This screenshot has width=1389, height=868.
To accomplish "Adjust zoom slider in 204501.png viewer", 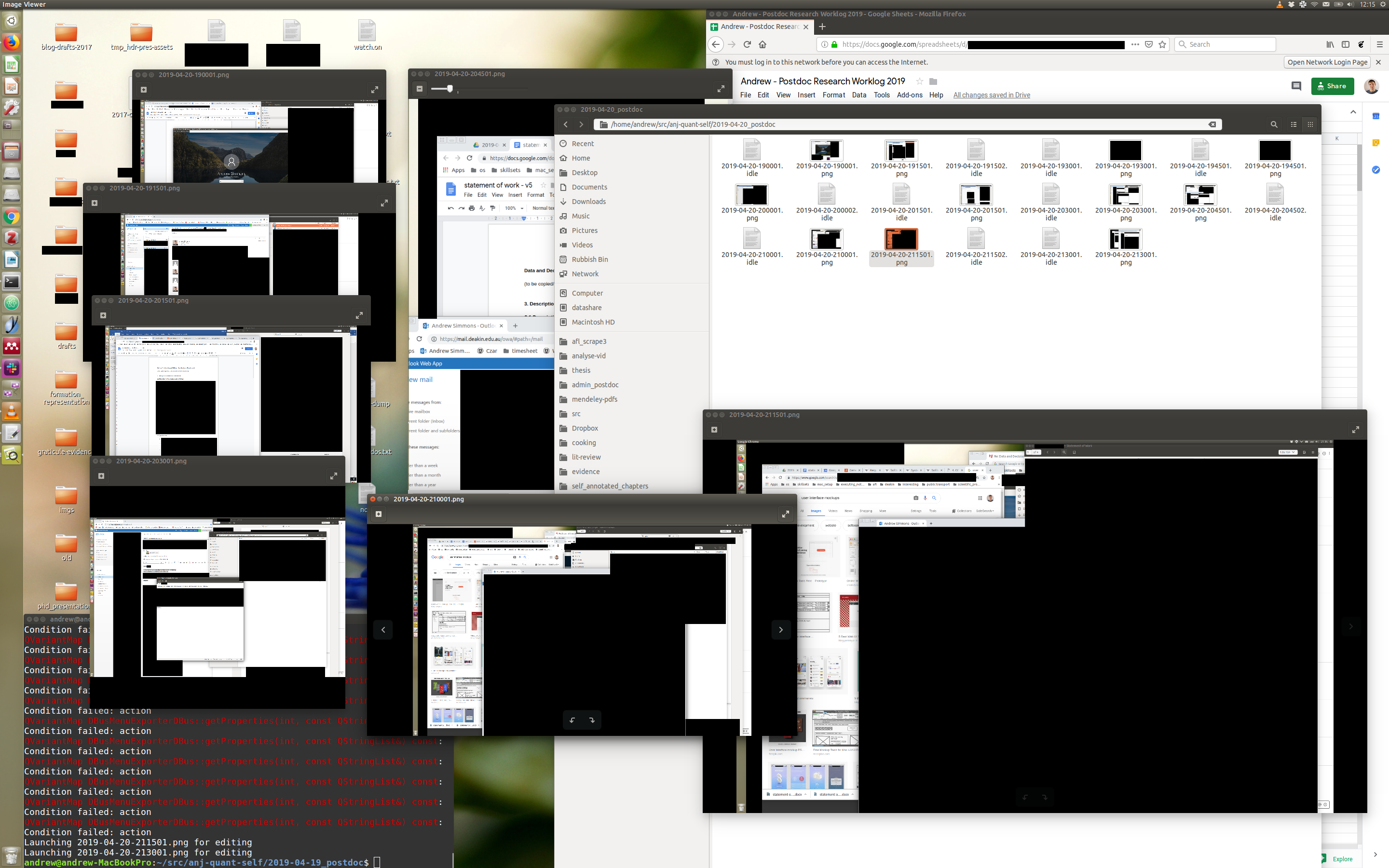I will tap(450, 88).
